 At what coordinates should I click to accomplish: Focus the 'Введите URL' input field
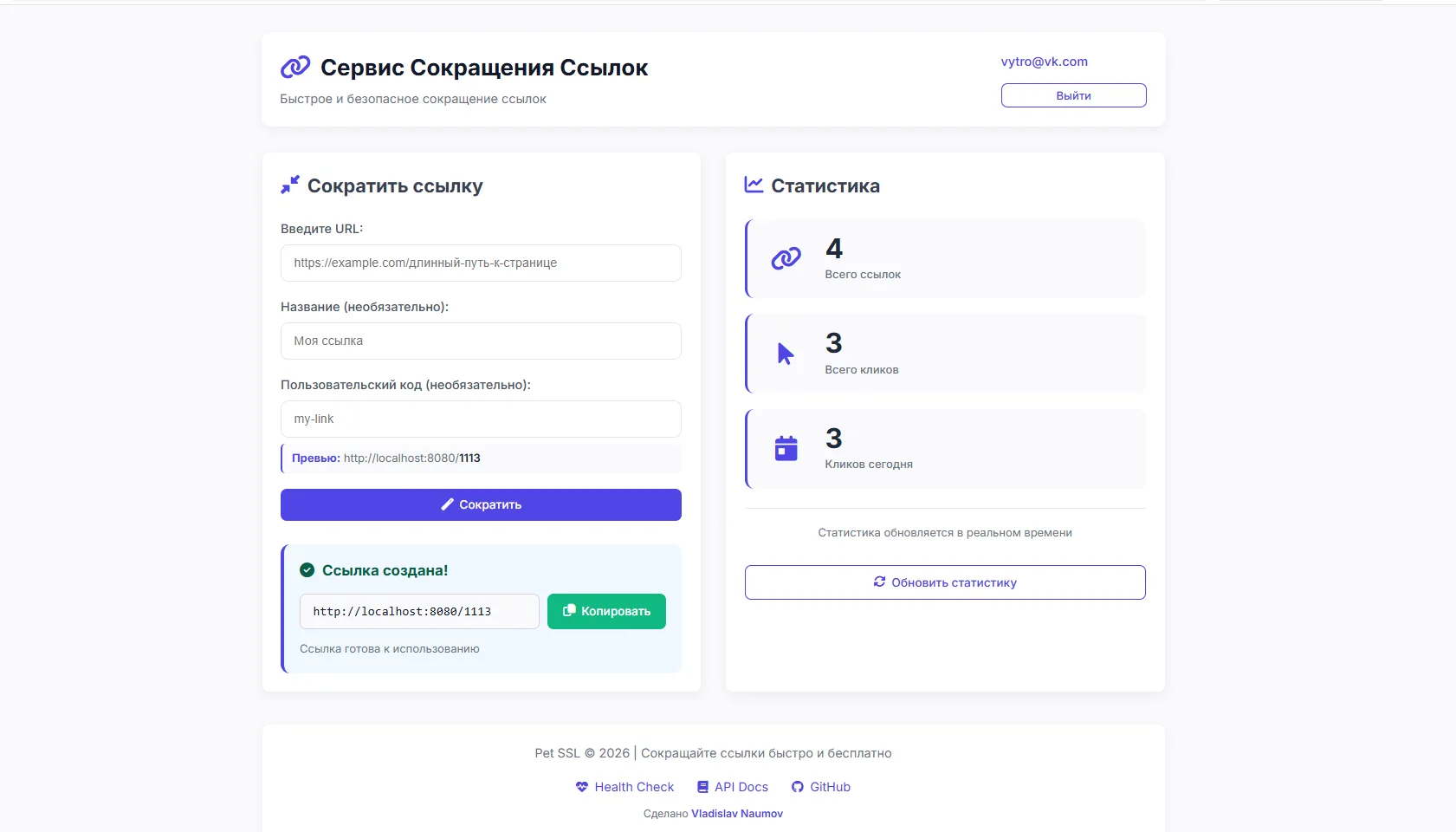[481, 263]
